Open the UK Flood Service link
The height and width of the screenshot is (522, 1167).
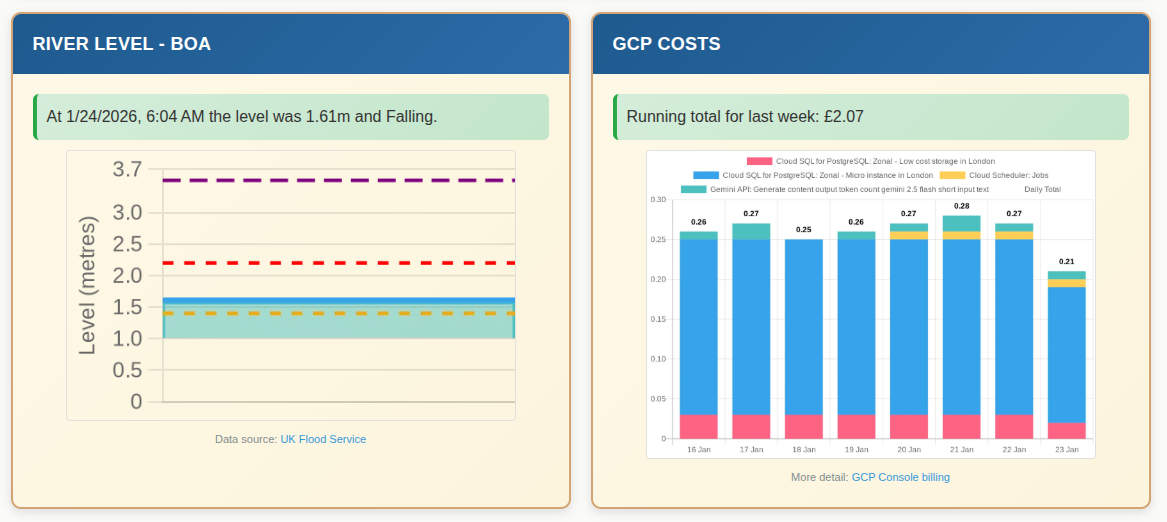pos(323,439)
